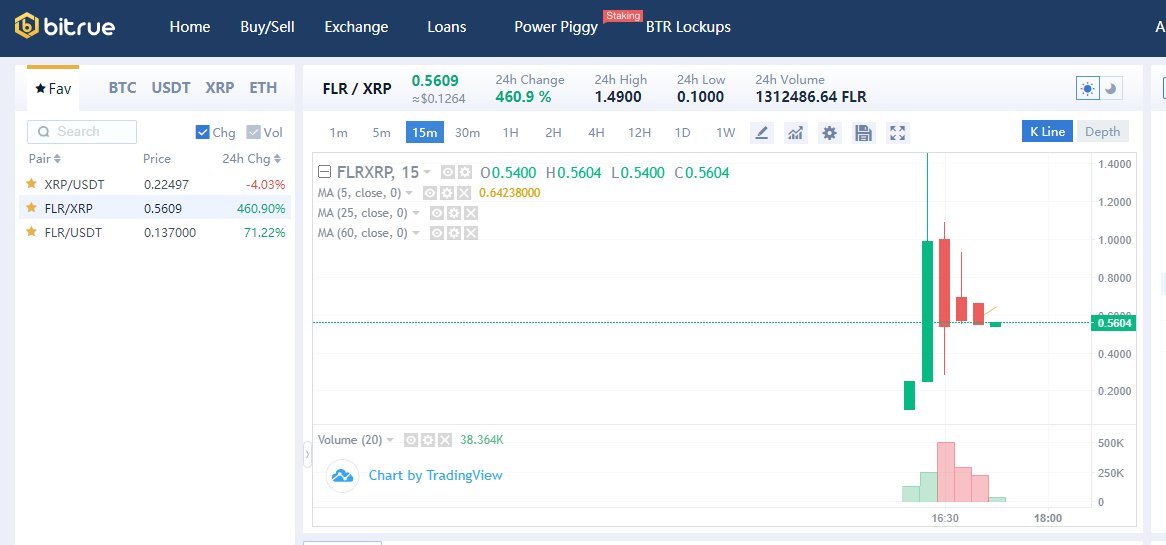Open MA (60, close, 0) dropdown arrow
1166x545 pixels.
tap(416, 233)
